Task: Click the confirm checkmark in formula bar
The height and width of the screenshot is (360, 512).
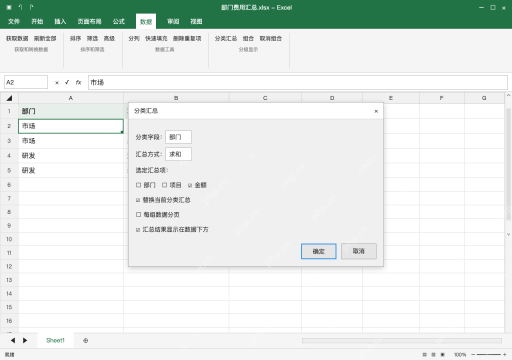Action: pyautogui.click(x=67, y=82)
